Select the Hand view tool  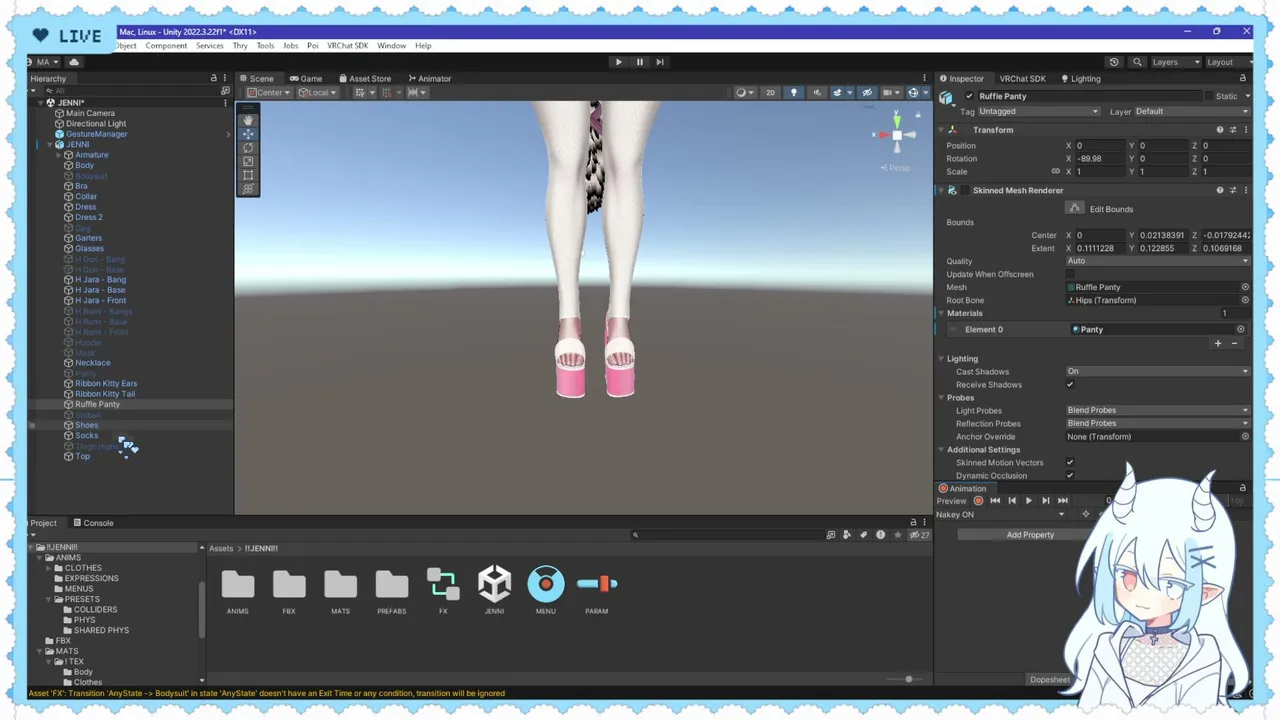click(x=248, y=119)
